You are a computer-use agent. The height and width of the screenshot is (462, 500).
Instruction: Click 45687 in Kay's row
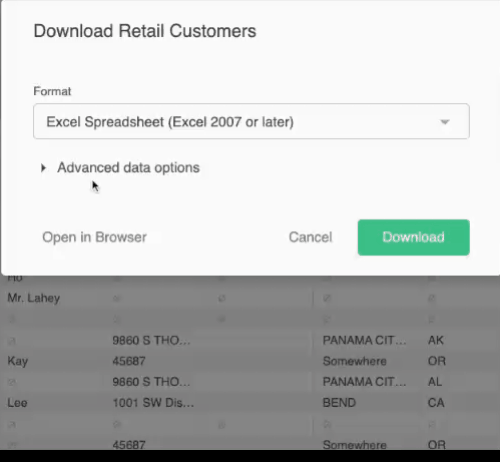click(129, 361)
